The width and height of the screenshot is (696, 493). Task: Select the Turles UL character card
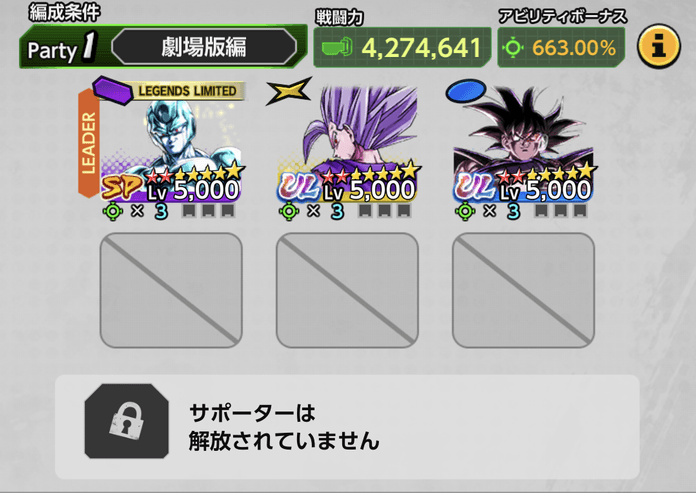523,145
